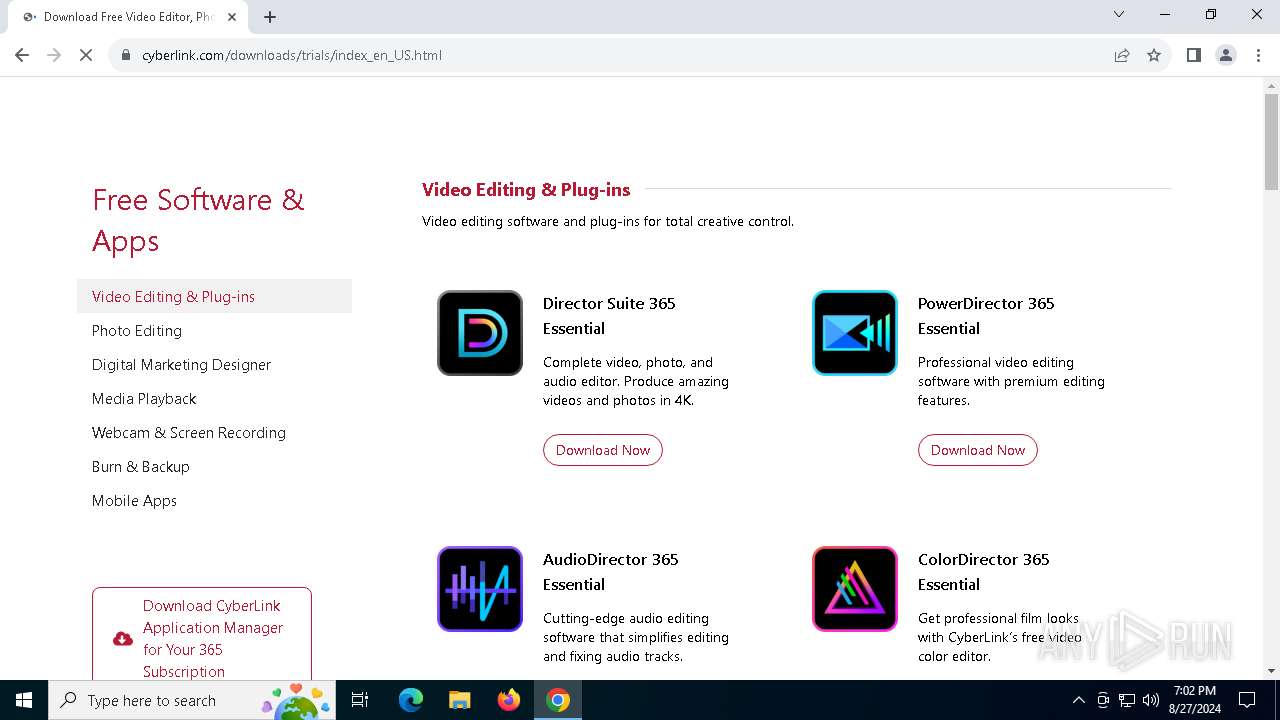Share this page via the share icon
The width and height of the screenshot is (1280, 720).
[1122, 55]
